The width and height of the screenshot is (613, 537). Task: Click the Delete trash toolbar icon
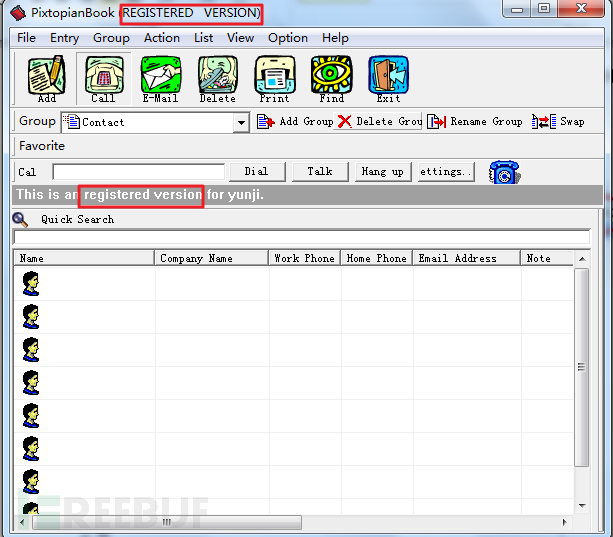[217, 79]
